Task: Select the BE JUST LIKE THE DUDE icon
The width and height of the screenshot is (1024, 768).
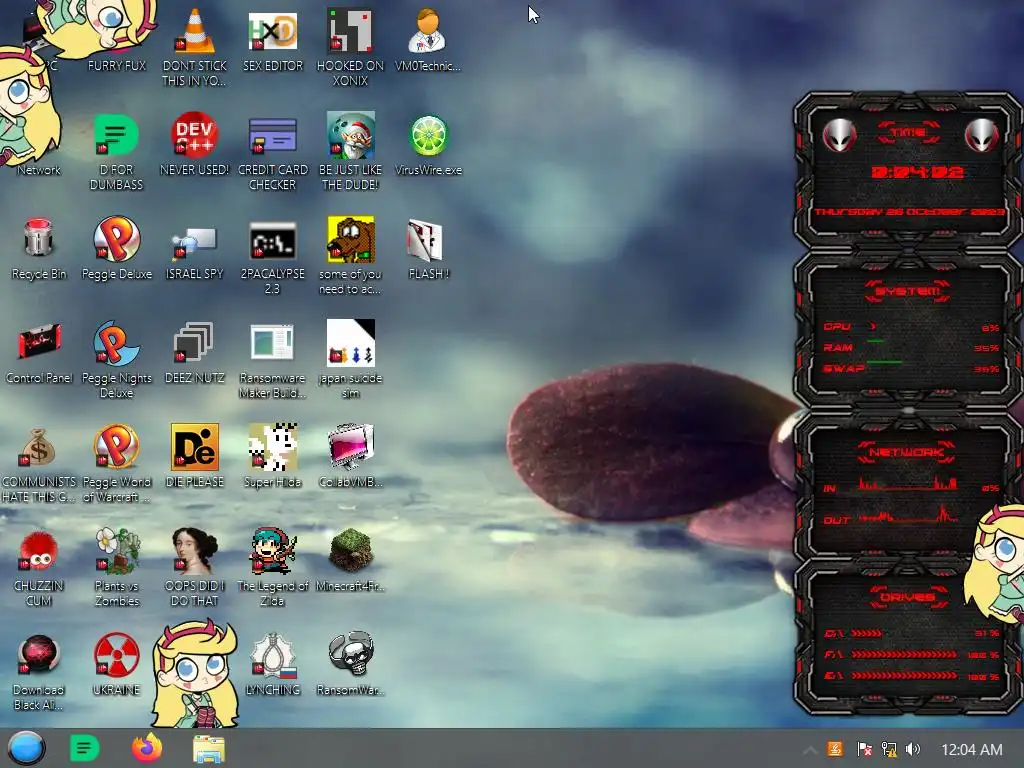Action: (x=351, y=152)
